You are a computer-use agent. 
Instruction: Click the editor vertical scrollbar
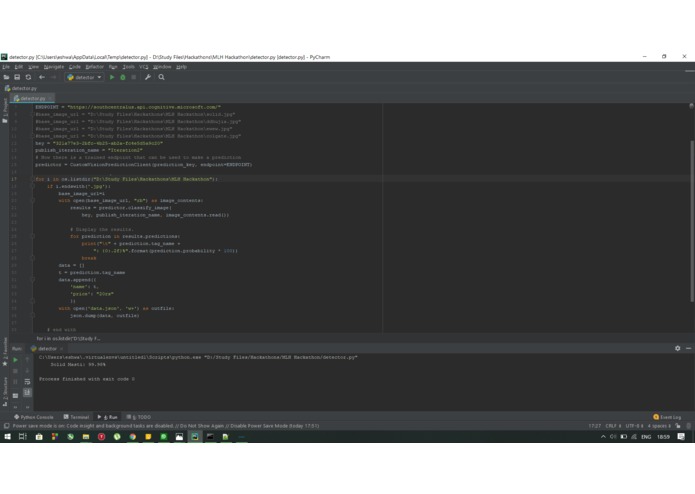coord(691,222)
